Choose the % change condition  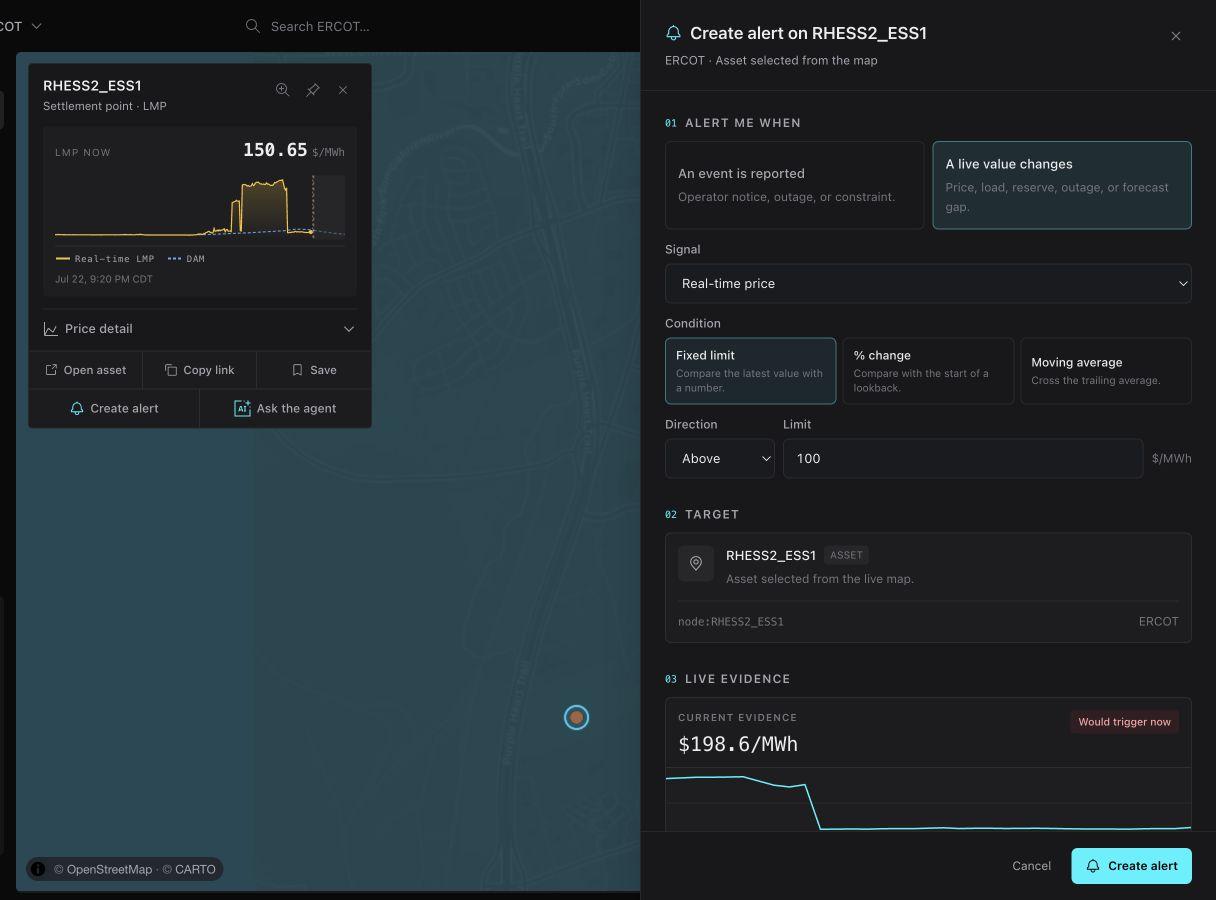click(x=928, y=371)
